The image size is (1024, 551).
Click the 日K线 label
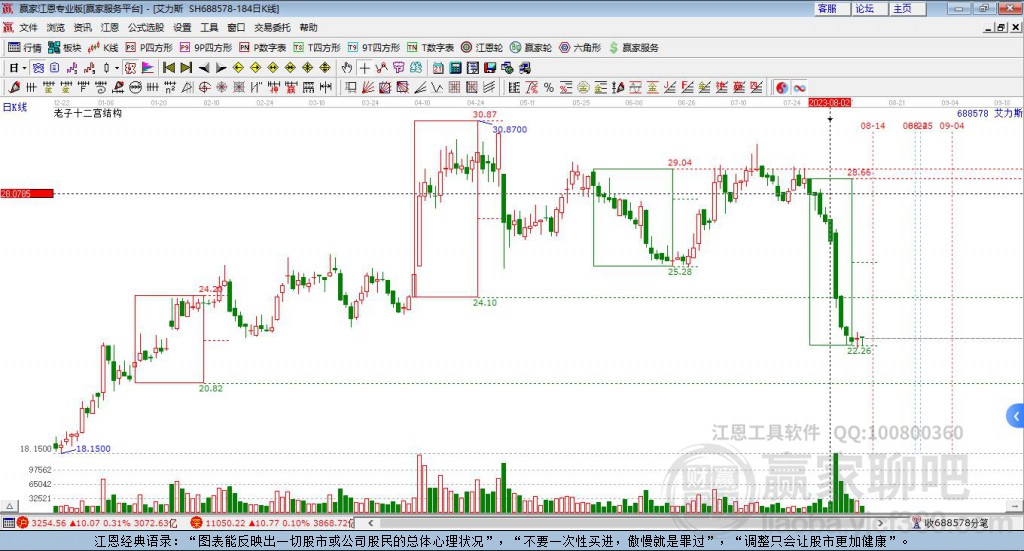coord(14,107)
